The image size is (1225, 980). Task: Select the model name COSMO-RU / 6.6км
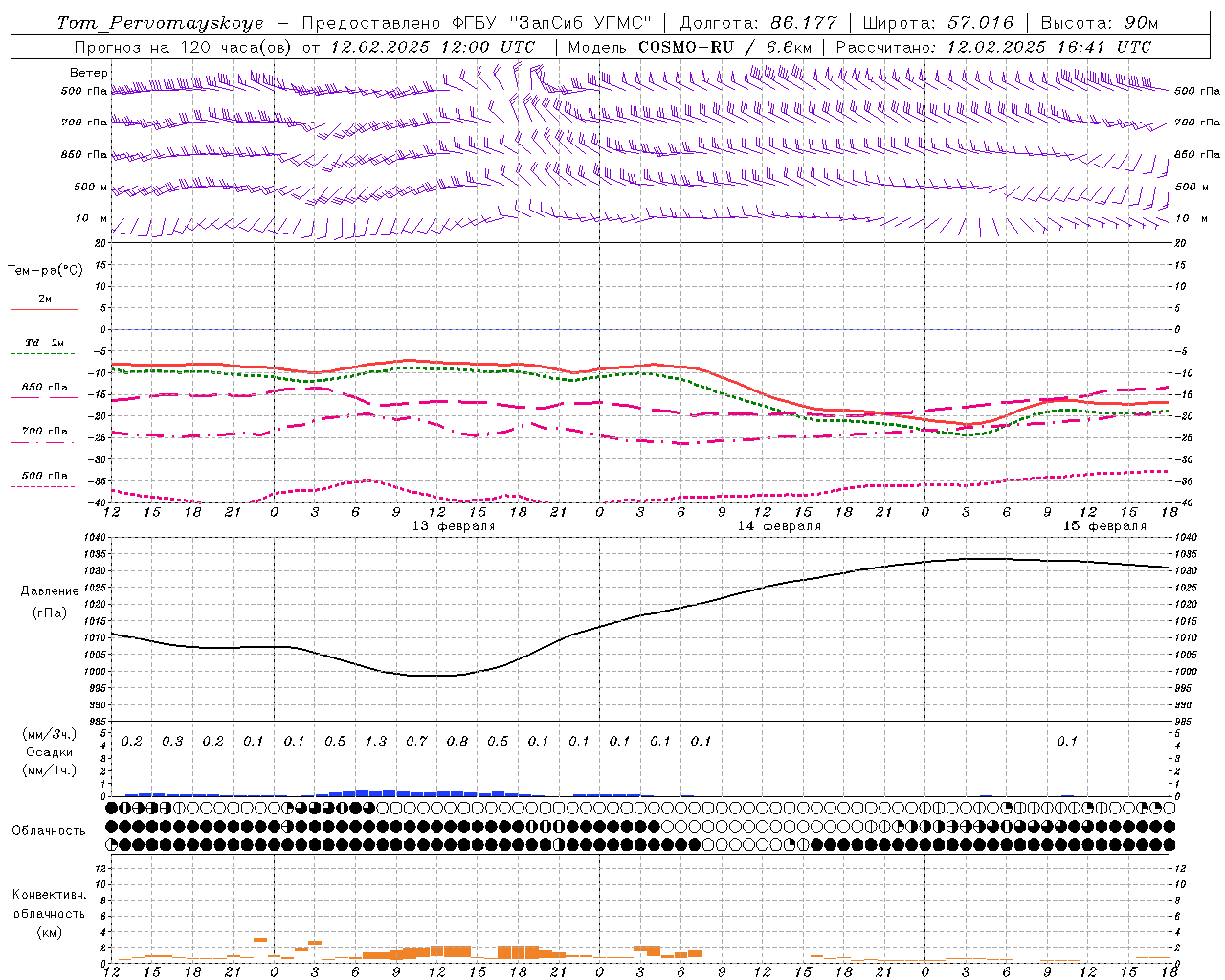[725, 47]
